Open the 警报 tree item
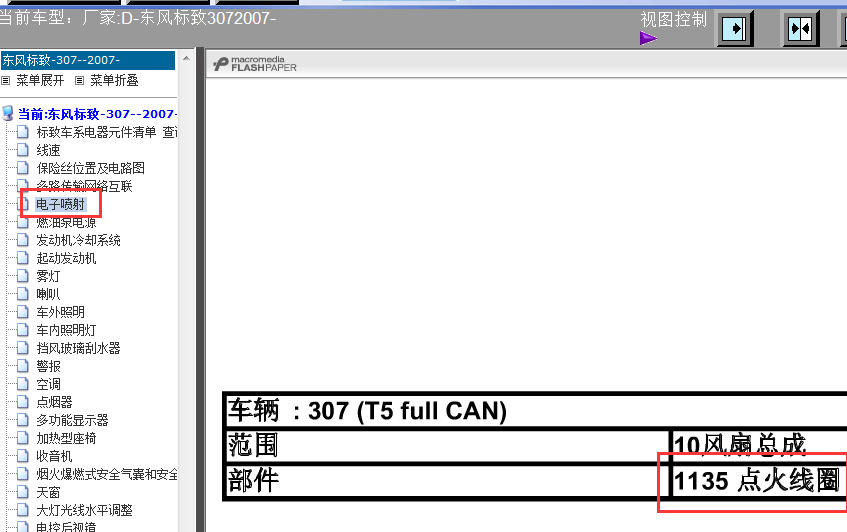The image size is (847, 532). pyautogui.click(x=48, y=366)
